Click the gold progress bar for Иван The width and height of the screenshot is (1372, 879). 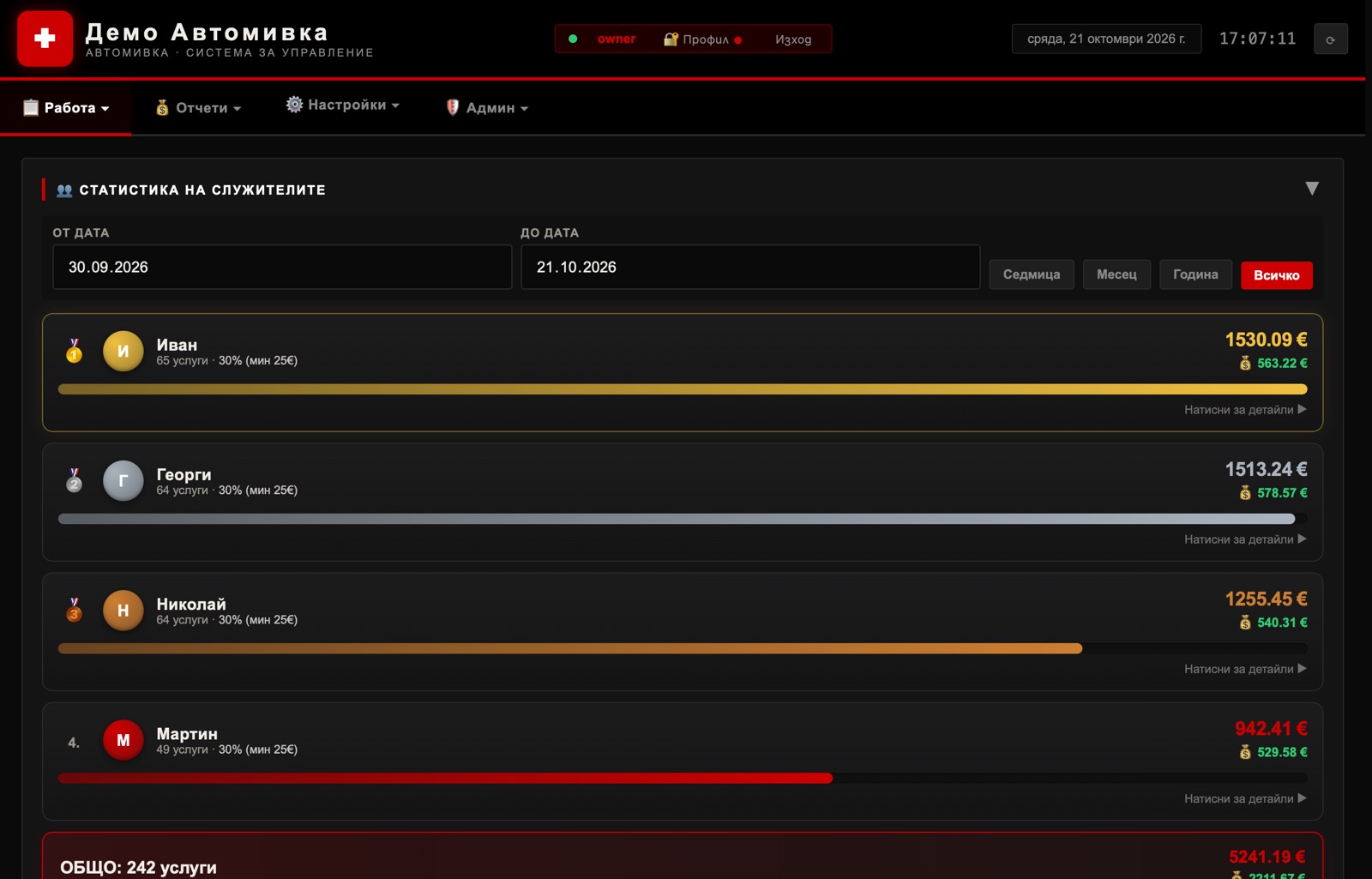(x=683, y=389)
